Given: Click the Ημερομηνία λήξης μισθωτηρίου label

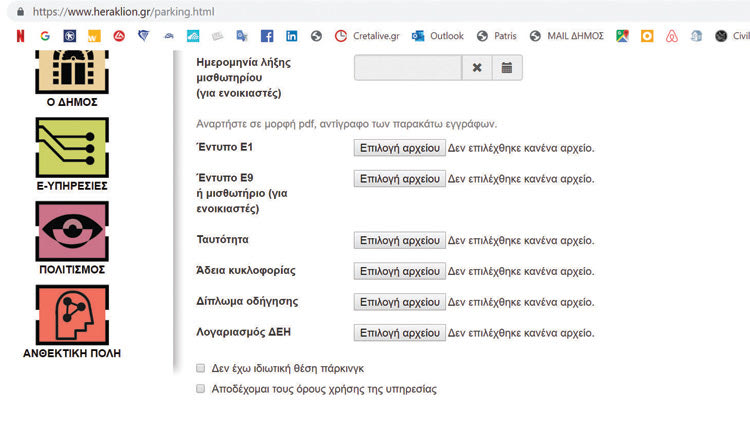Looking at the screenshot, I should tap(243, 77).
